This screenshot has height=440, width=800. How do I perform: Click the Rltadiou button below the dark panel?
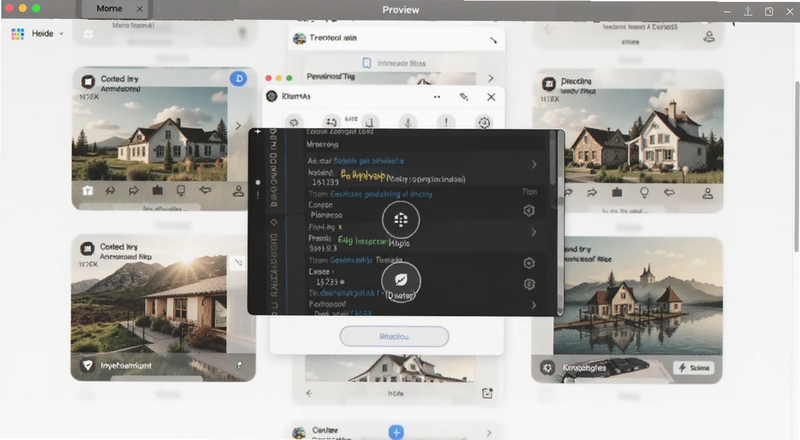tap(394, 336)
